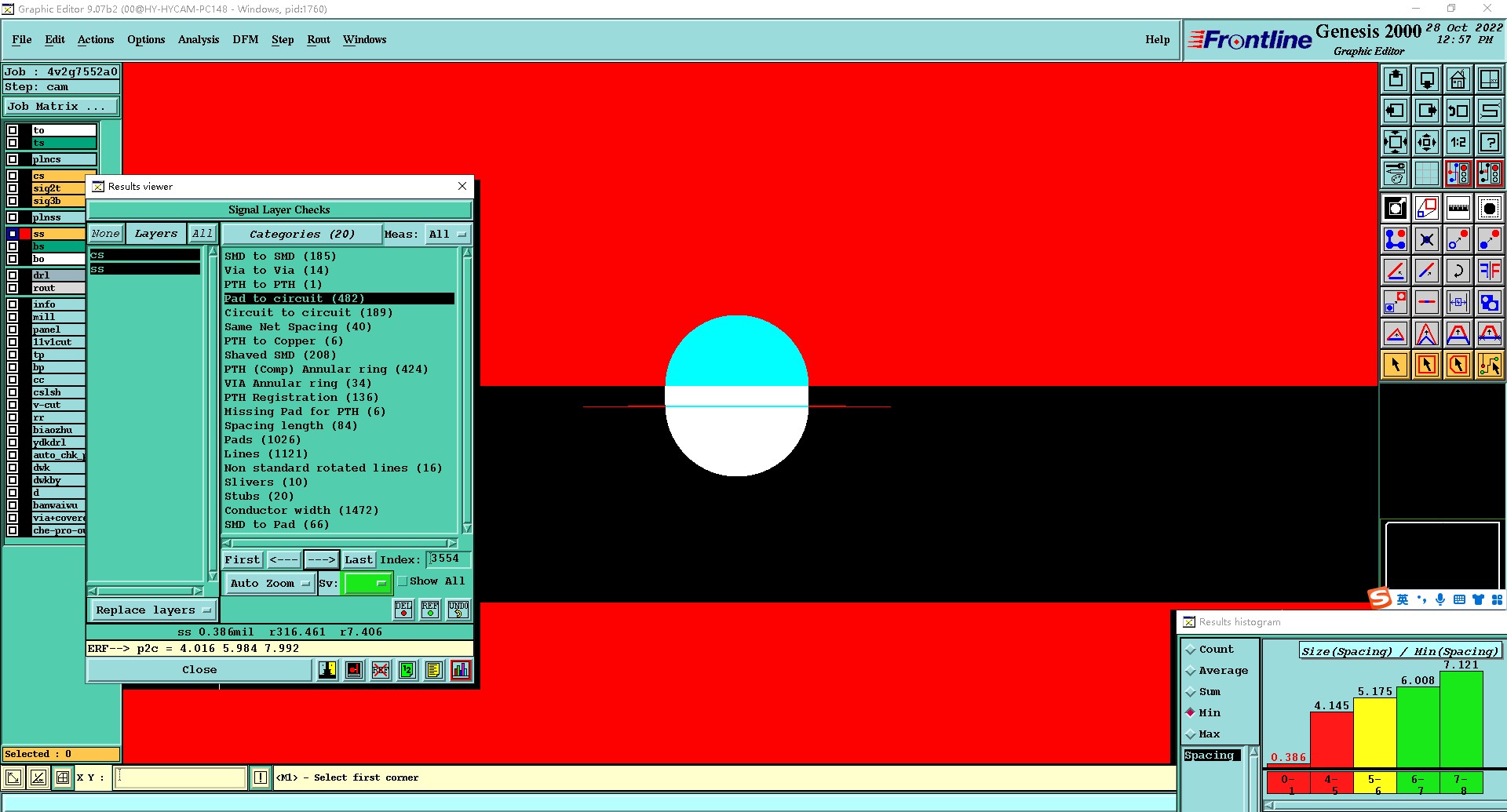Click the red 0-1 histogram range swatch
The height and width of the screenshot is (812, 1507).
click(x=1288, y=784)
